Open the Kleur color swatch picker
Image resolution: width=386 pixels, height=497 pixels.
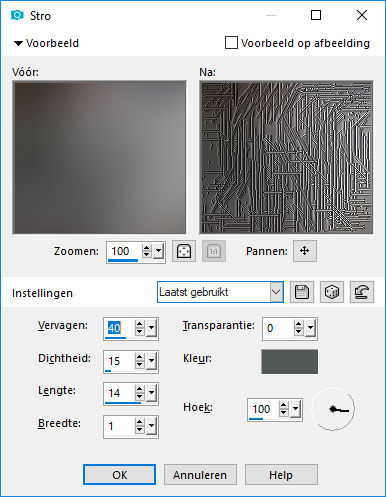pos(290,362)
